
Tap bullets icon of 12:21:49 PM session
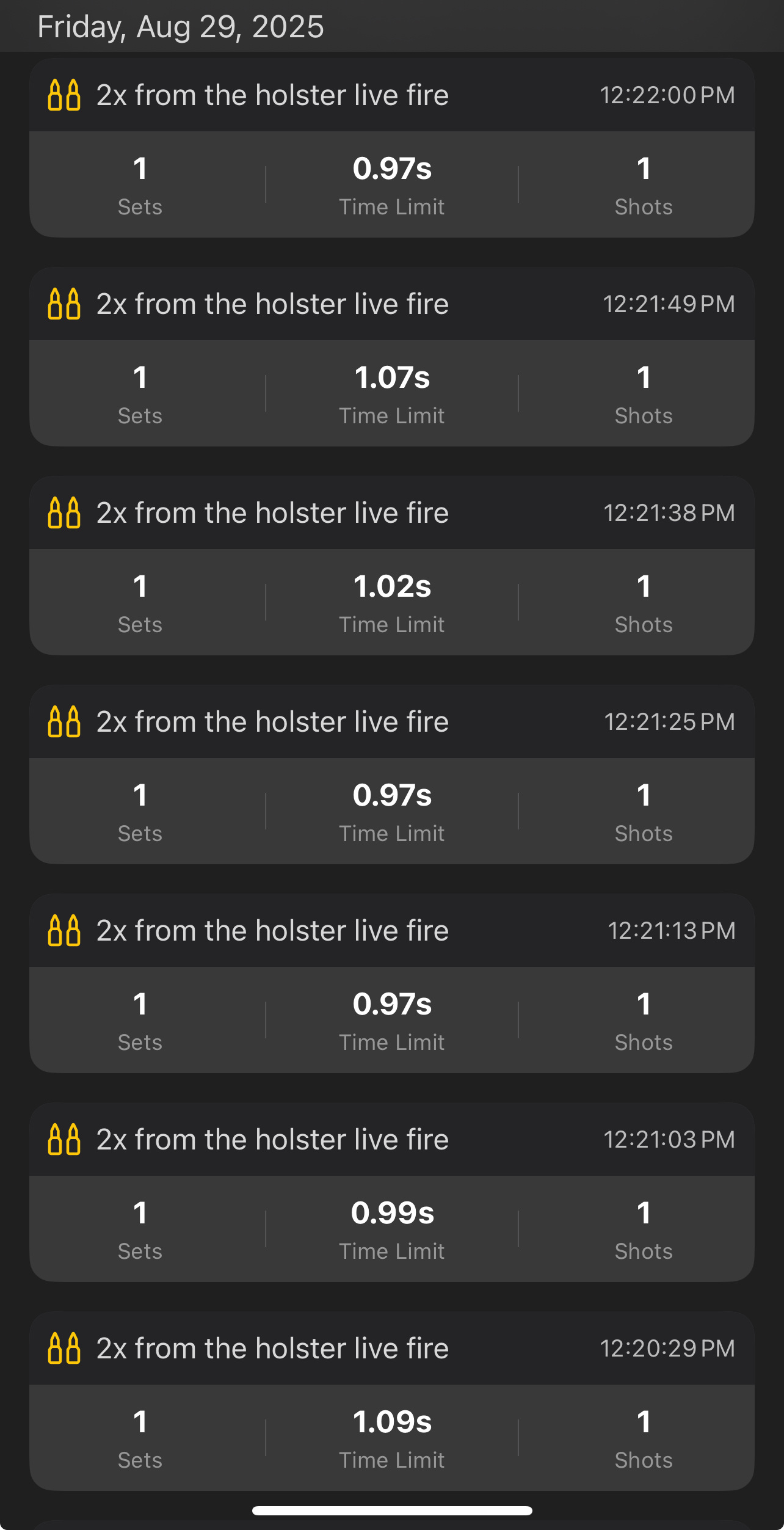click(x=64, y=304)
